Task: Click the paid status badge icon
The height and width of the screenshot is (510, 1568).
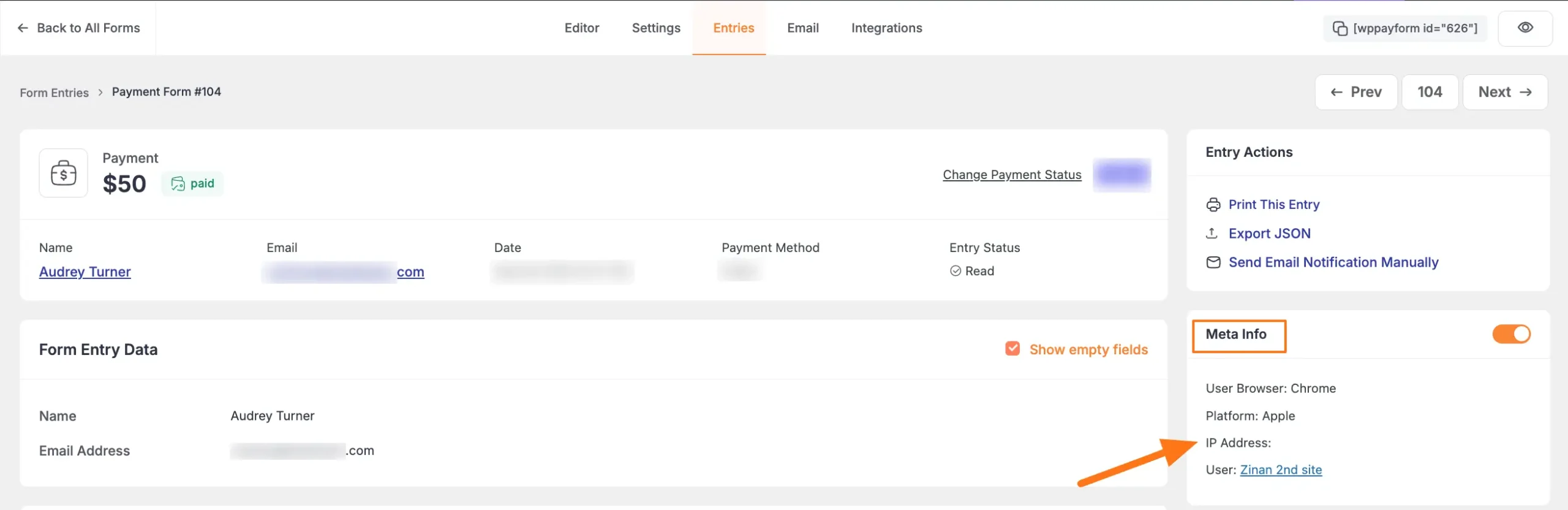Action: click(178, 183)
